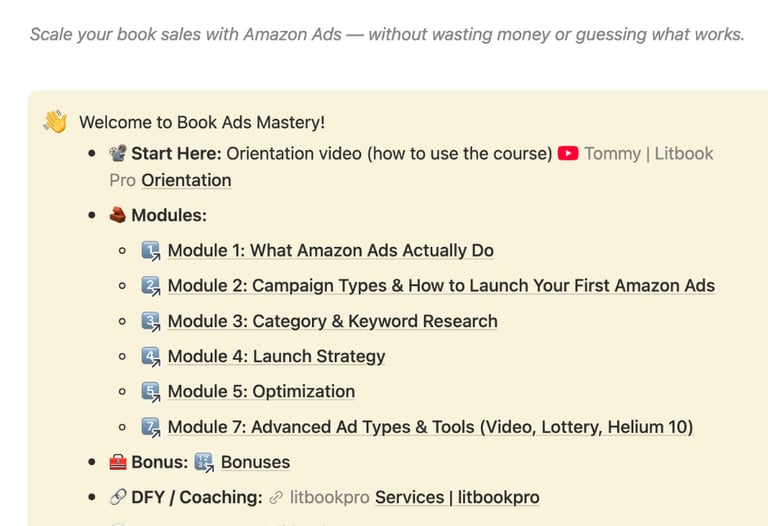
Task: Open the Orientation video link
Action: point(186,181)
